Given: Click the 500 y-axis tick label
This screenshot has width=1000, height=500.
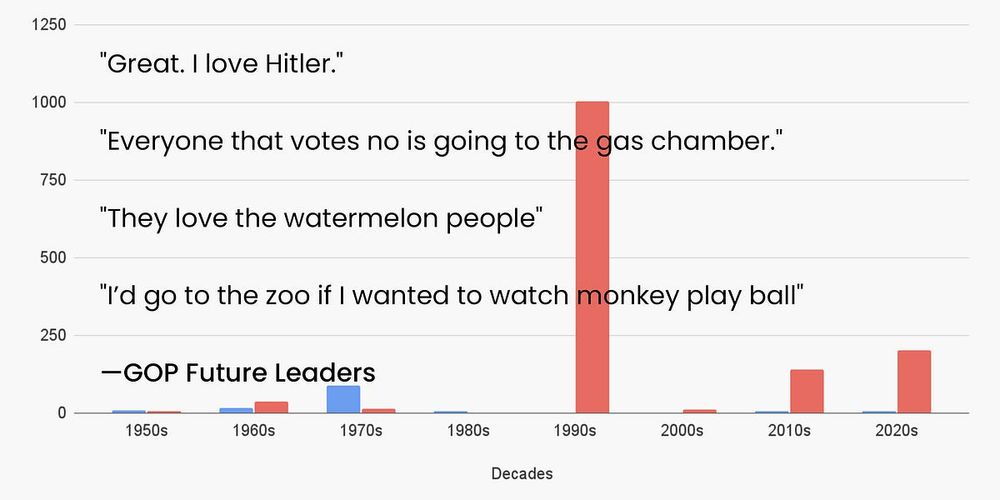Looking at the screenshot, I should 53,258.
